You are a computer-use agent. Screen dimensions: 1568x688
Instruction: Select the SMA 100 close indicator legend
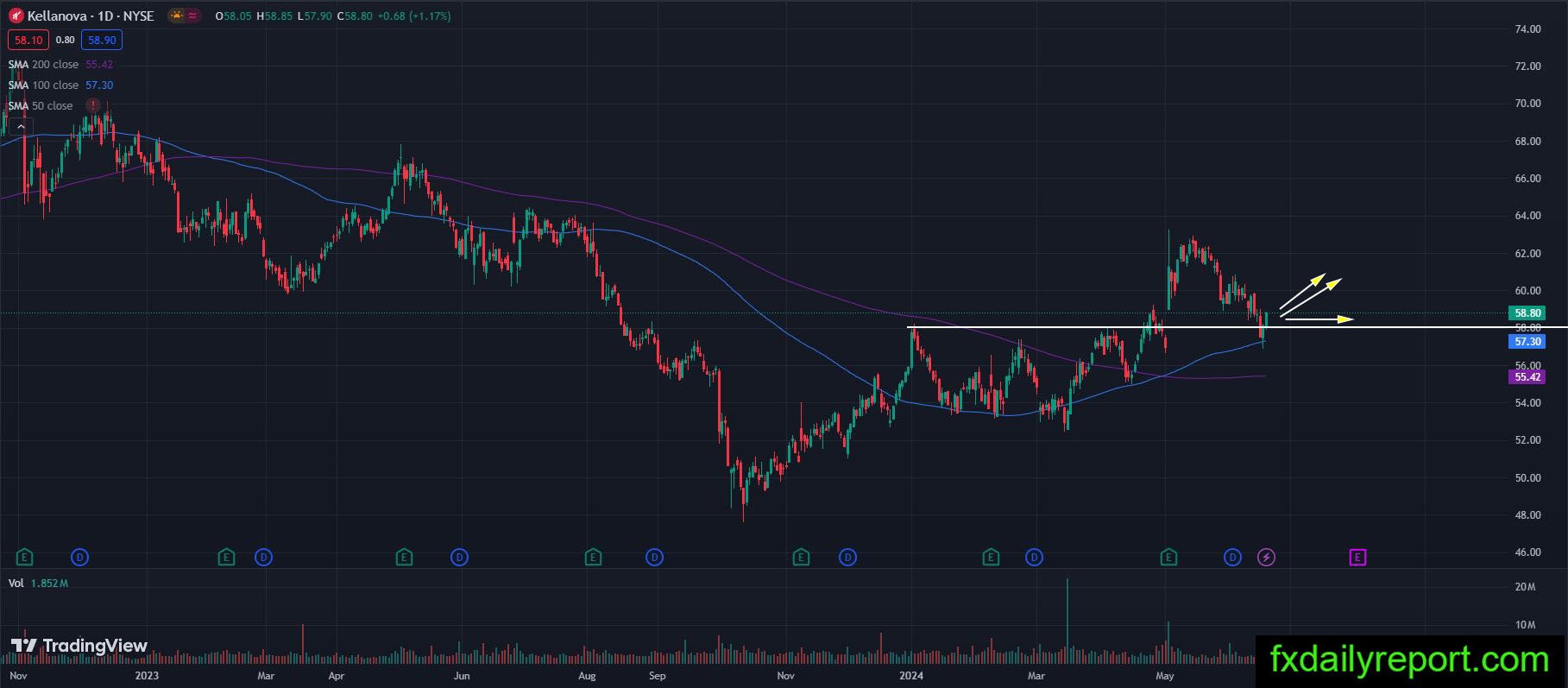60,85
